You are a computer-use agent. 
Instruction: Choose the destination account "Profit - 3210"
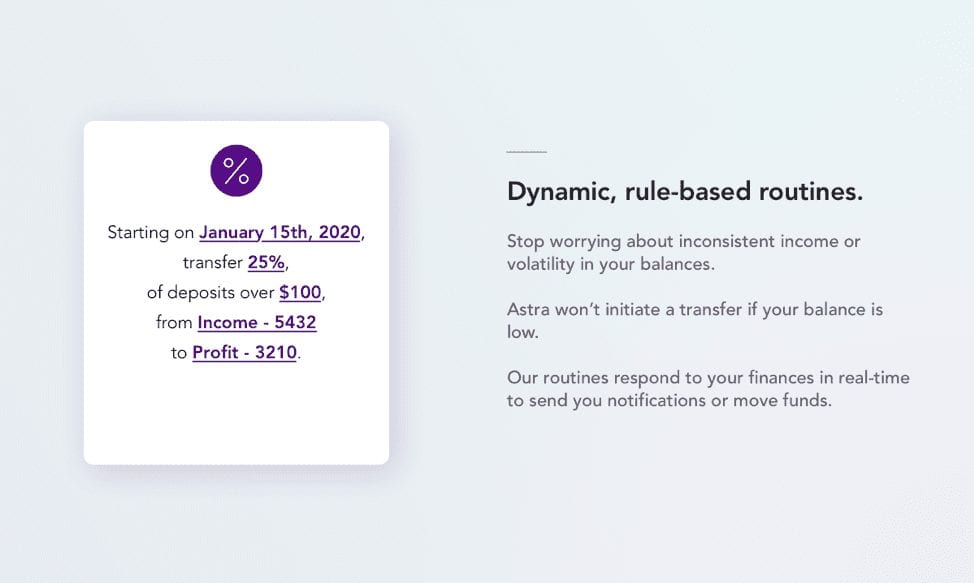coord(244,352)
